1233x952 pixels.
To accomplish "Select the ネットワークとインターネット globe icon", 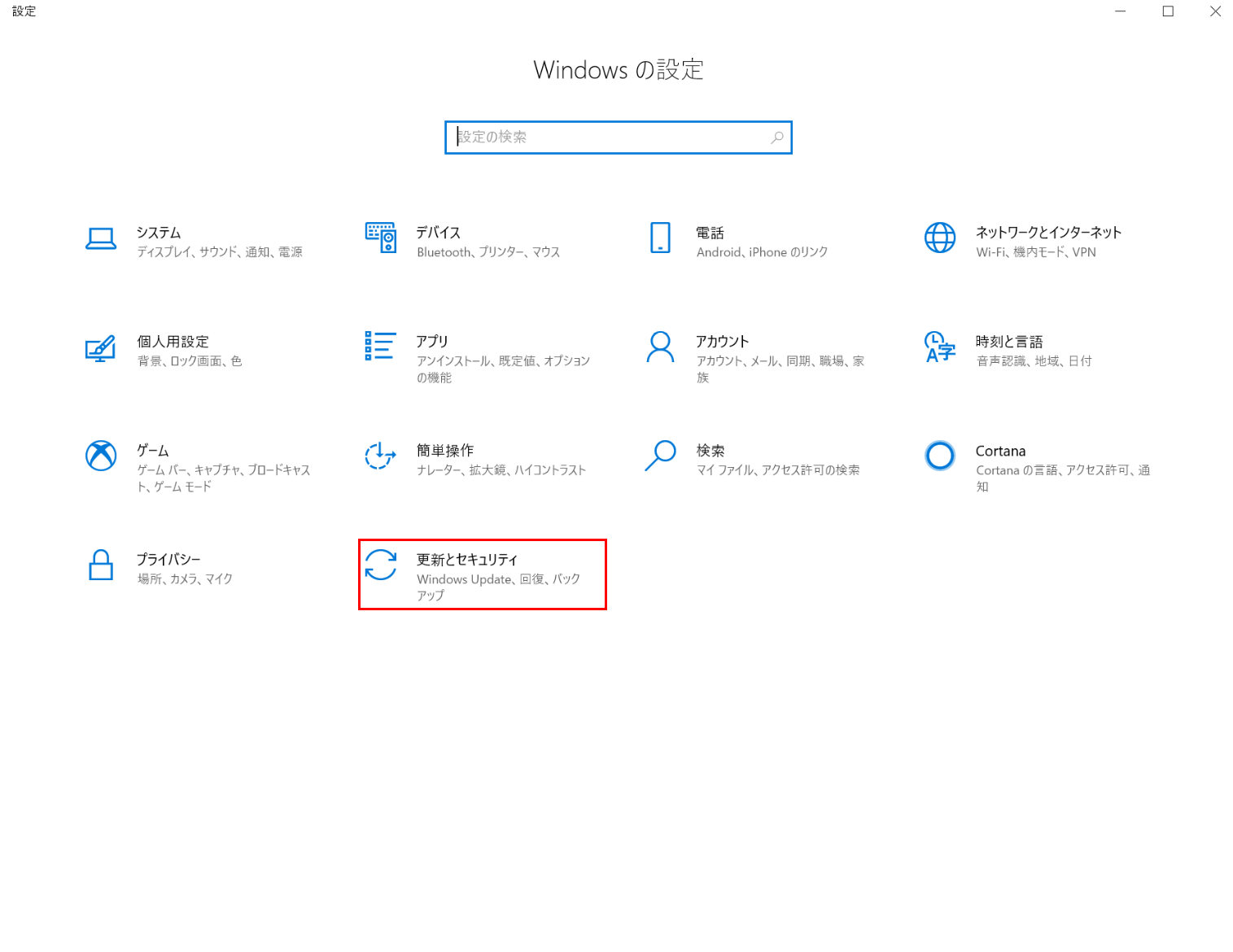I will [x=939, y=238].
